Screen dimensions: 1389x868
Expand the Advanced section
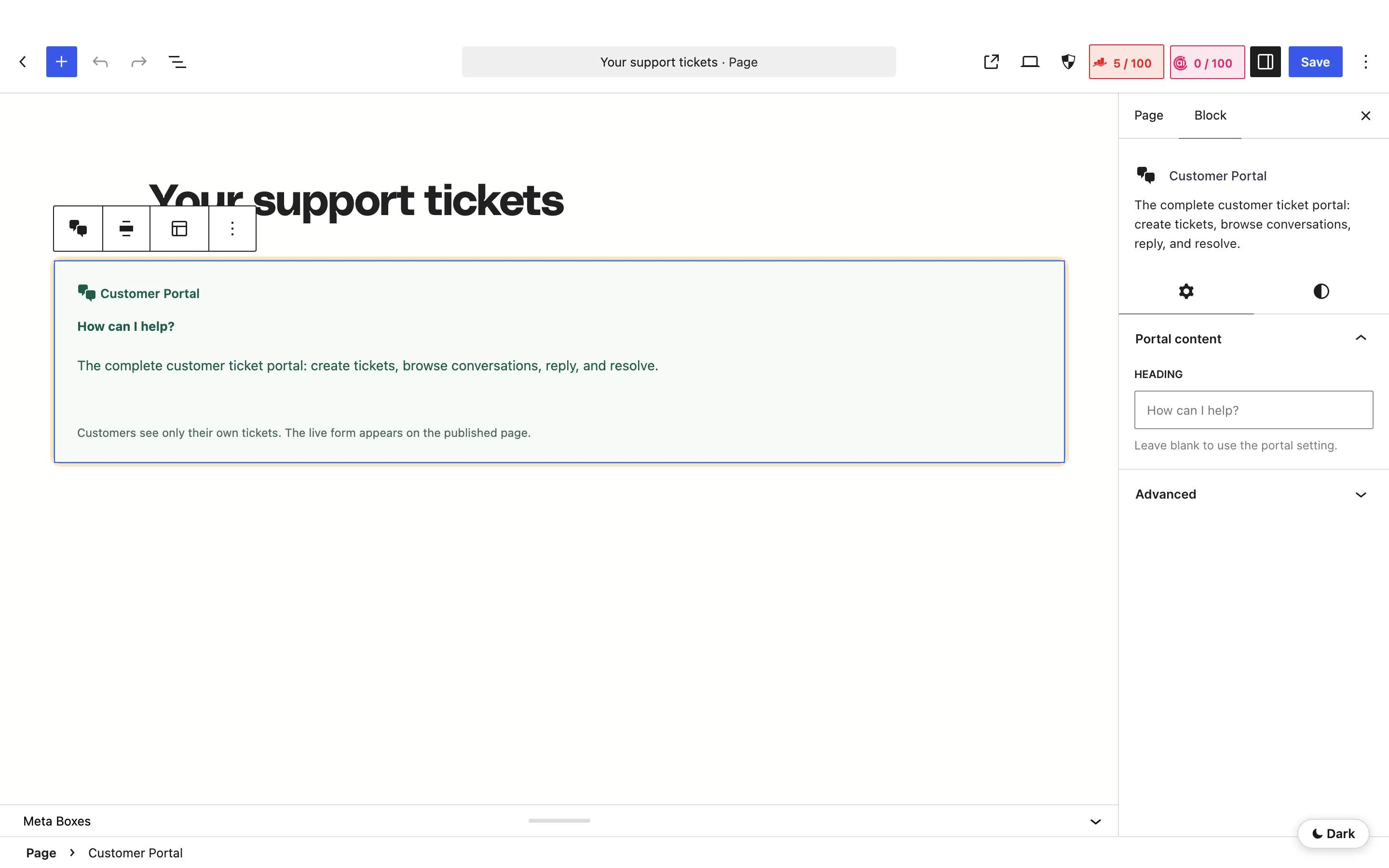1253,494
